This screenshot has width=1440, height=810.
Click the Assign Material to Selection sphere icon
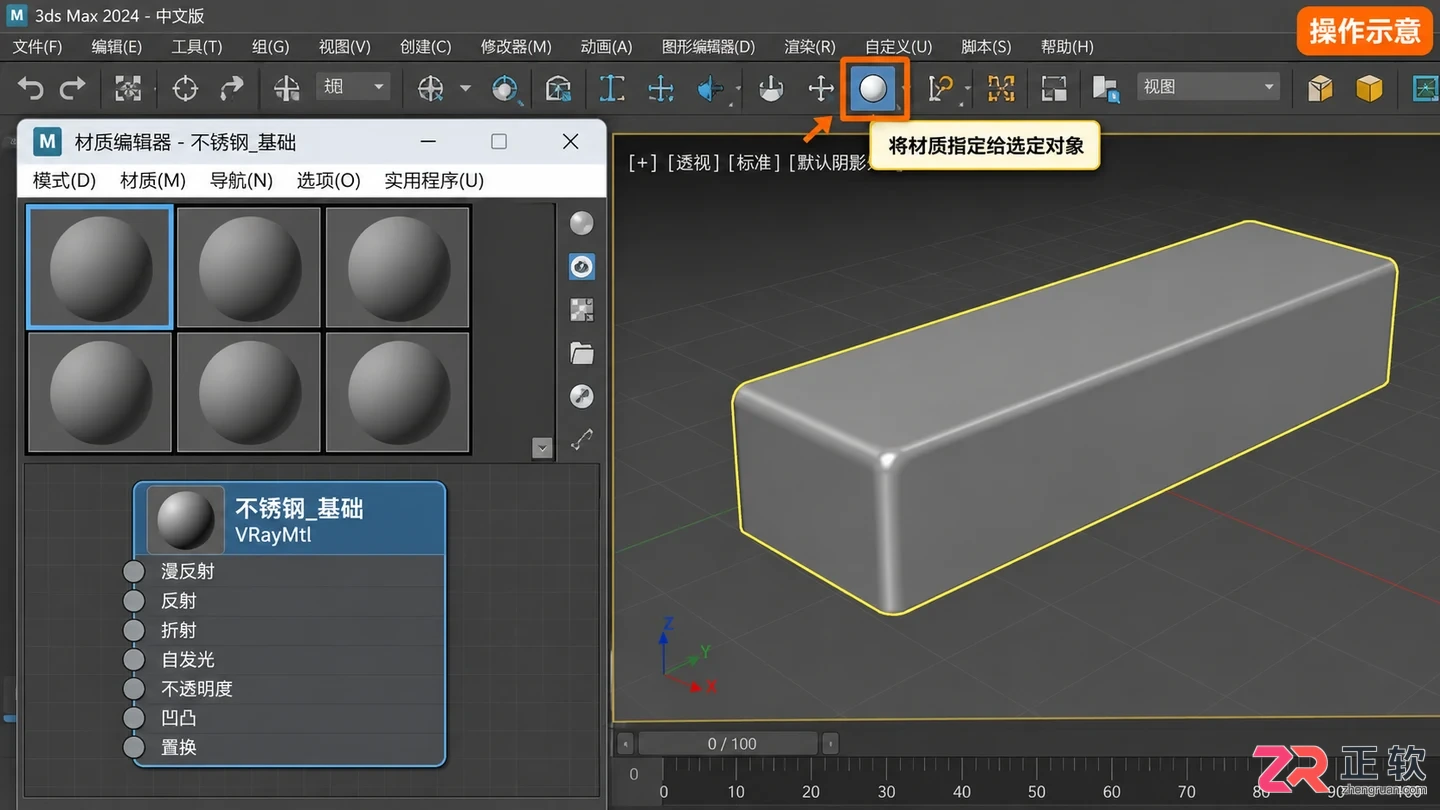[874, 89]
